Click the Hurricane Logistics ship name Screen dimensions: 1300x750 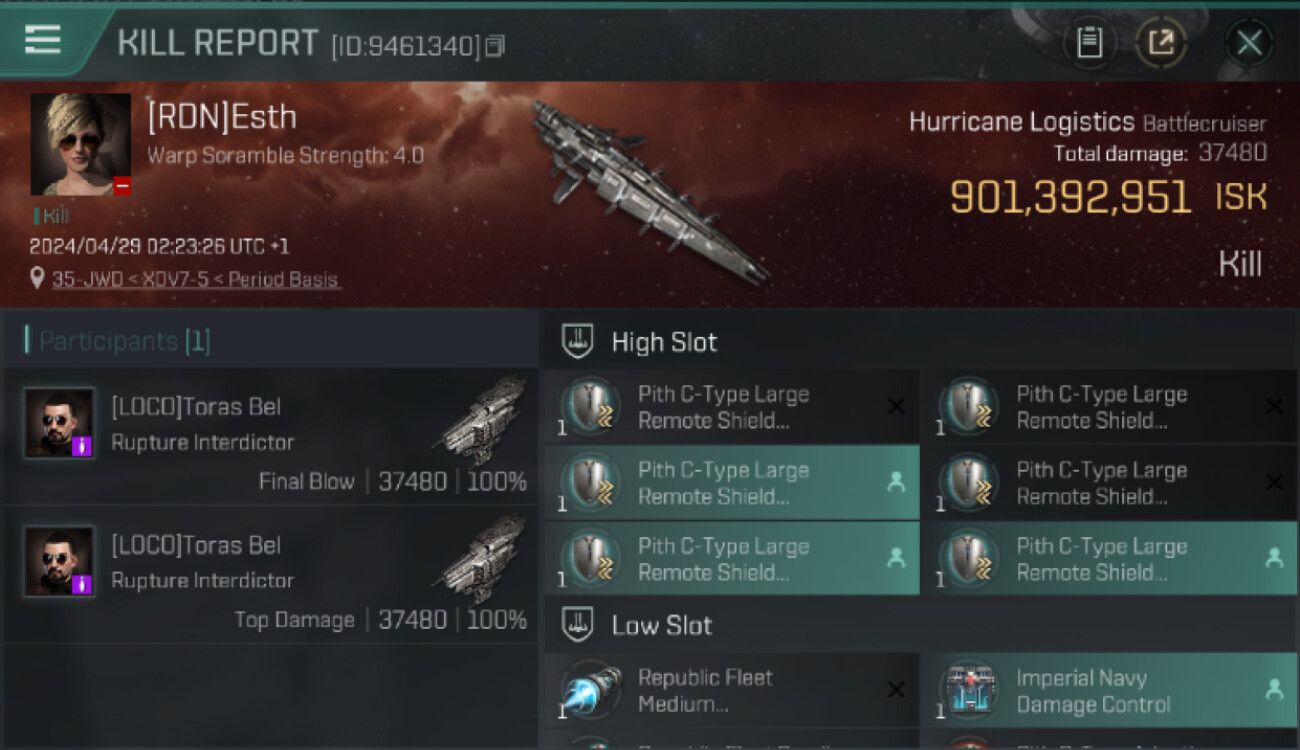pyautogui.click(x=1021, y=123)
